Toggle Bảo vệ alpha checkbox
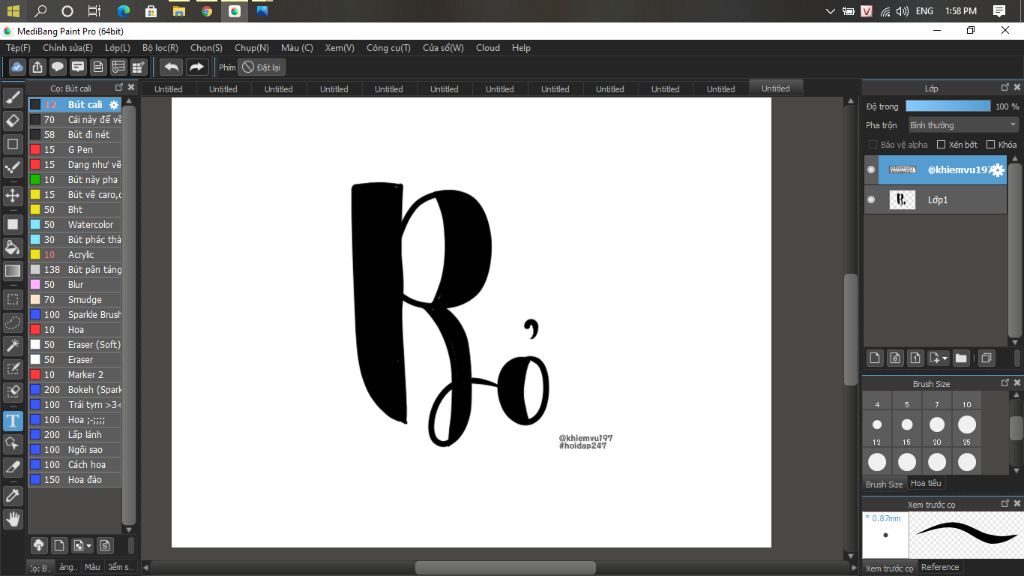1024x576 pixels. pyautogui.click(x=872, y=144)
